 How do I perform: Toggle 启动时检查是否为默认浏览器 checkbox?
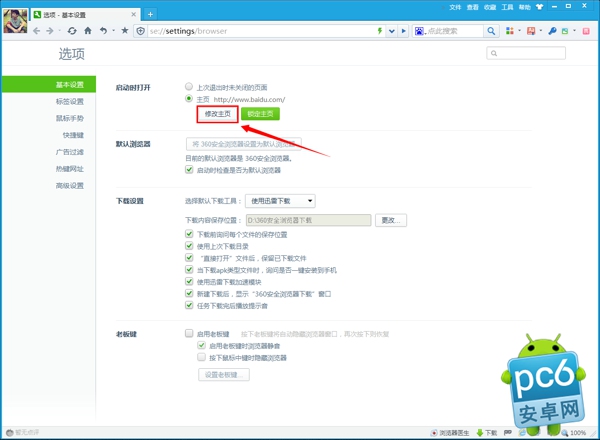point(190,170)
